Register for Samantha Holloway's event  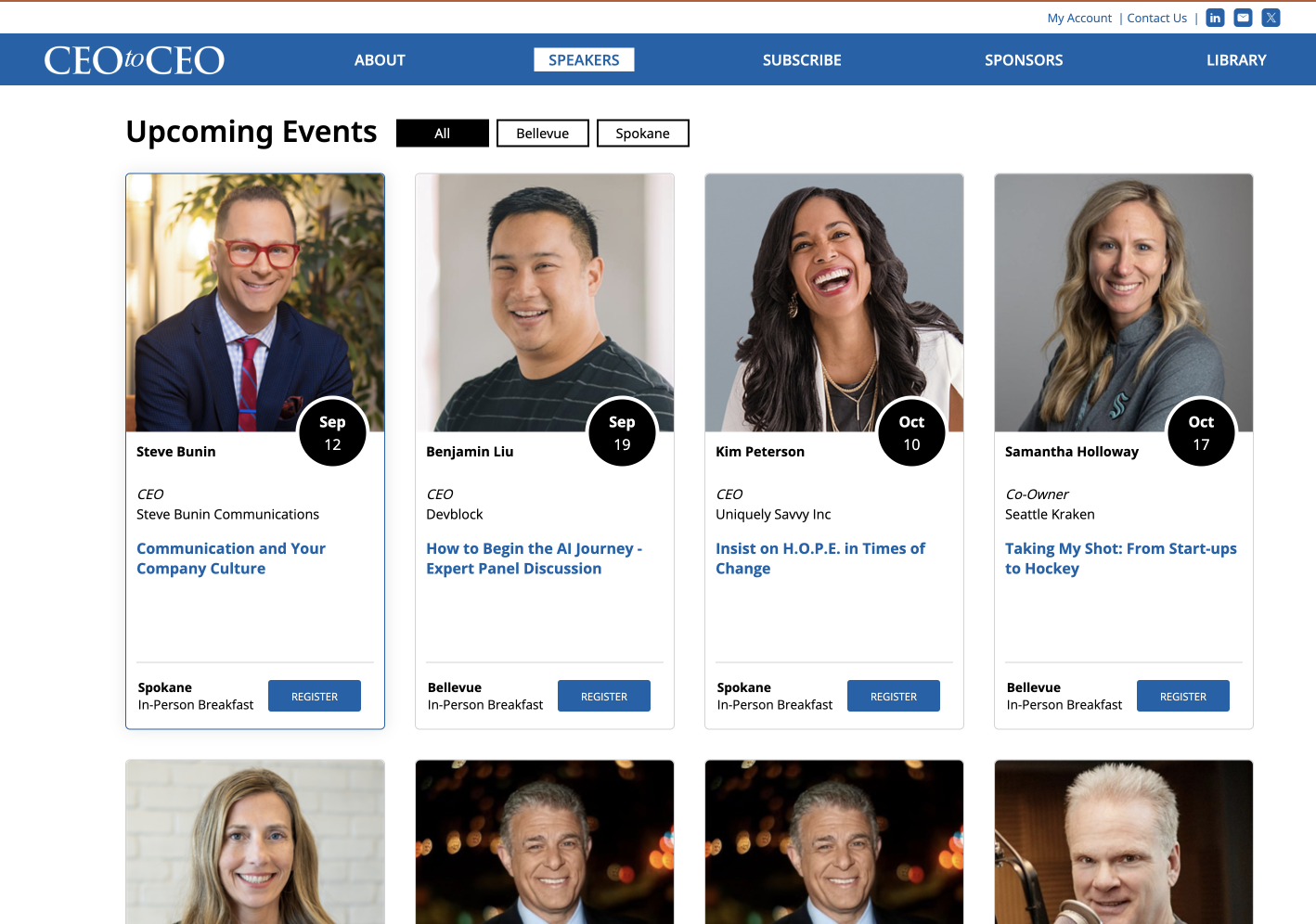click(x=1183, y=696)
